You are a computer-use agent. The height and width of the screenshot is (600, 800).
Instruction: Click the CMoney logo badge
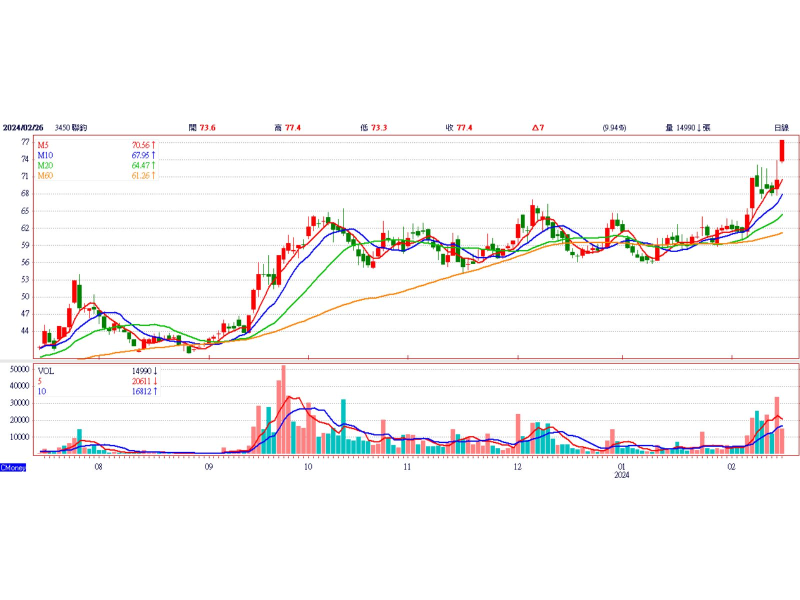pyautogui.click(x=13, y=467)
